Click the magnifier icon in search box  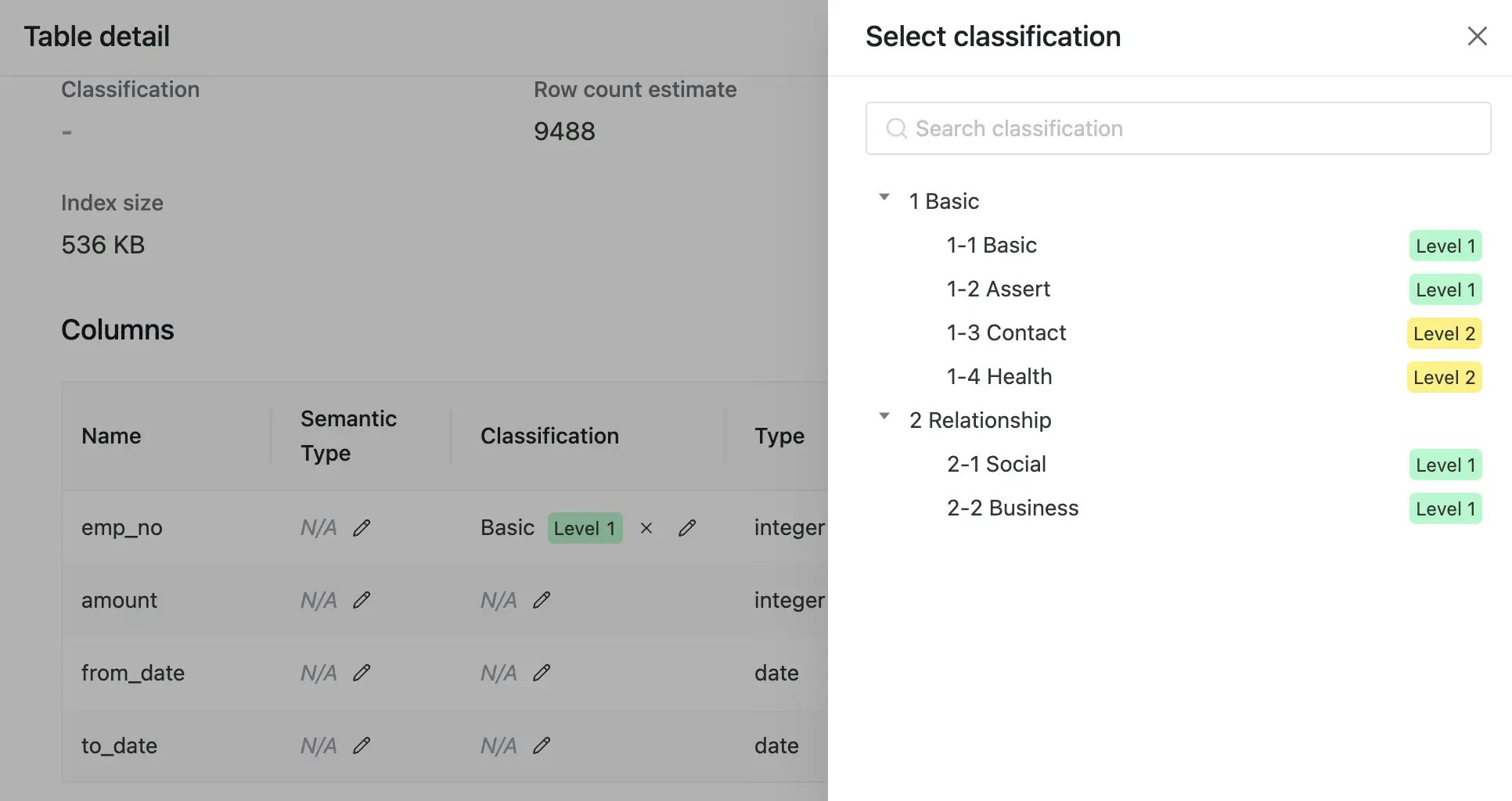896,128
